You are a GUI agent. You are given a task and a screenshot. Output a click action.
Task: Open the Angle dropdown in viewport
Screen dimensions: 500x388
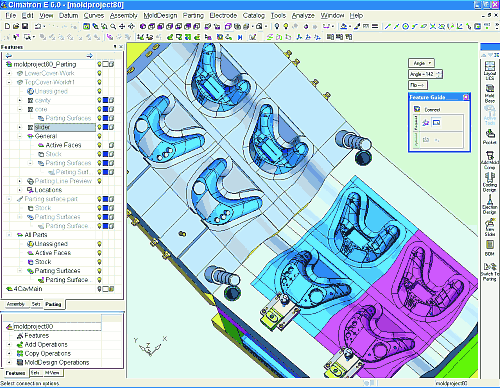pos(422,63)
